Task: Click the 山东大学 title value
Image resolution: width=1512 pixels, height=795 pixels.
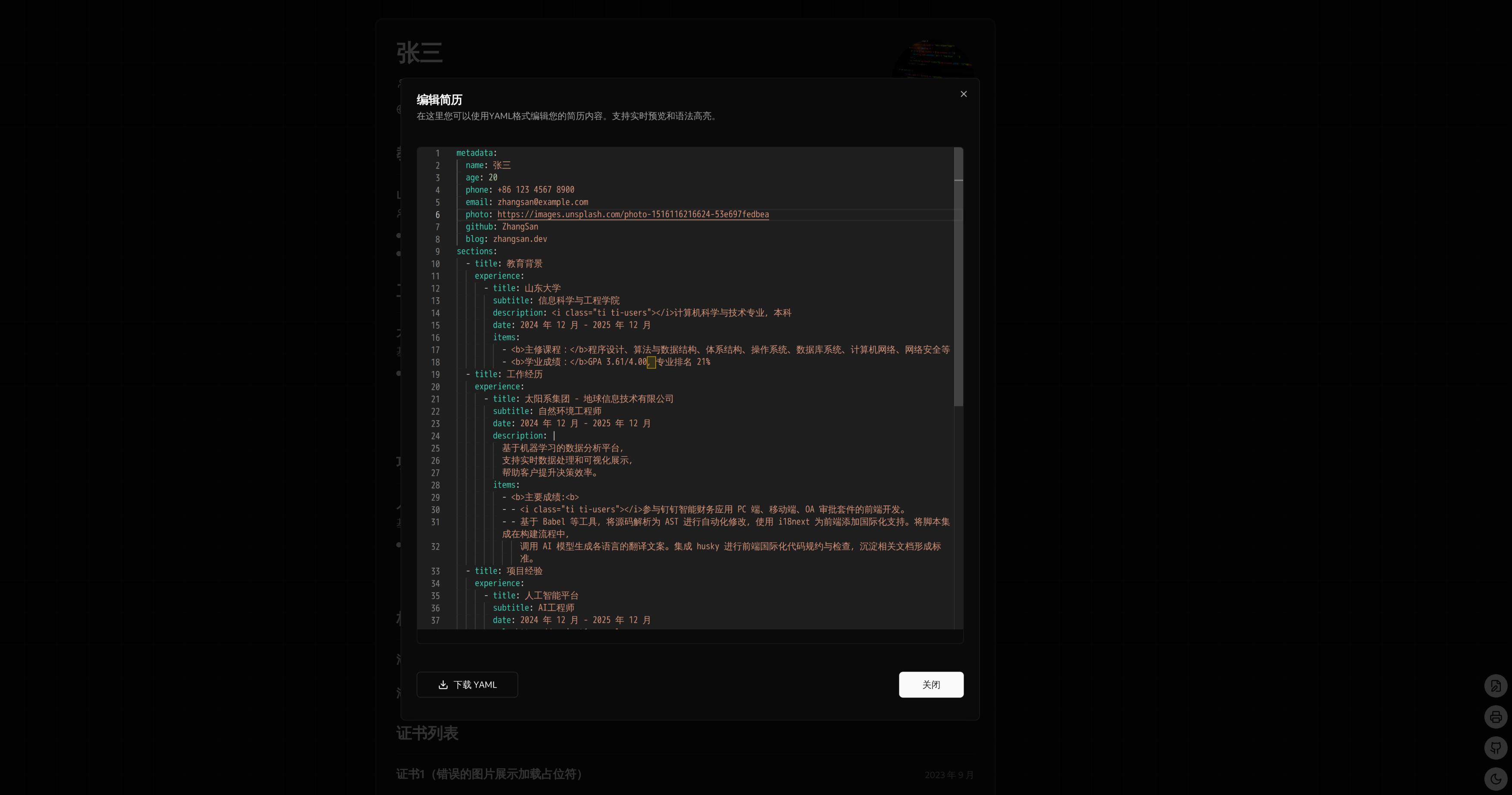Action: pos(542,288)
